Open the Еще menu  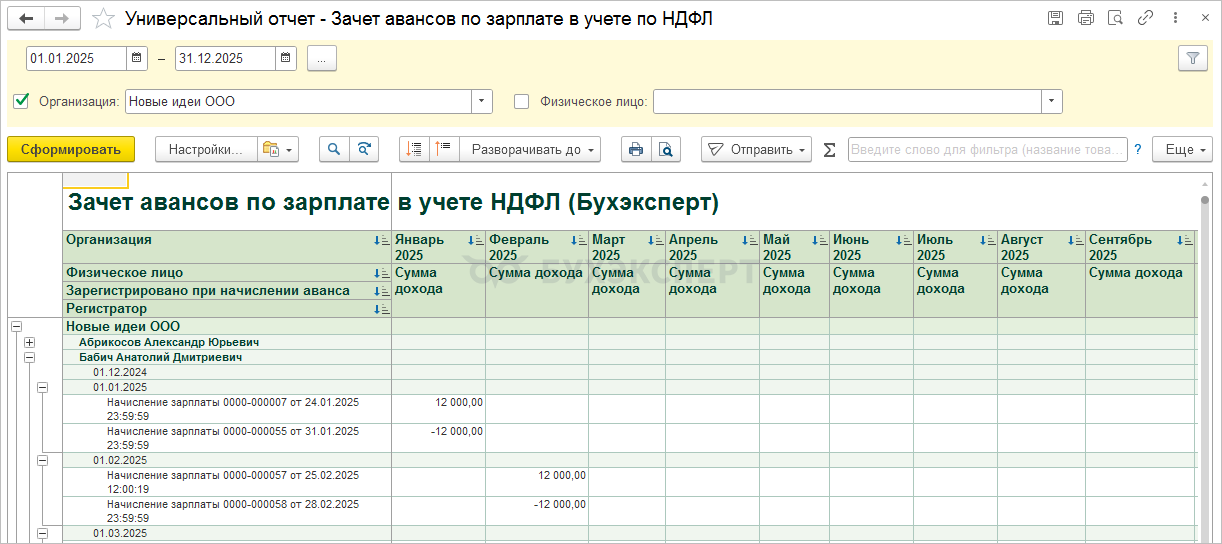(x=1182, y=150)
